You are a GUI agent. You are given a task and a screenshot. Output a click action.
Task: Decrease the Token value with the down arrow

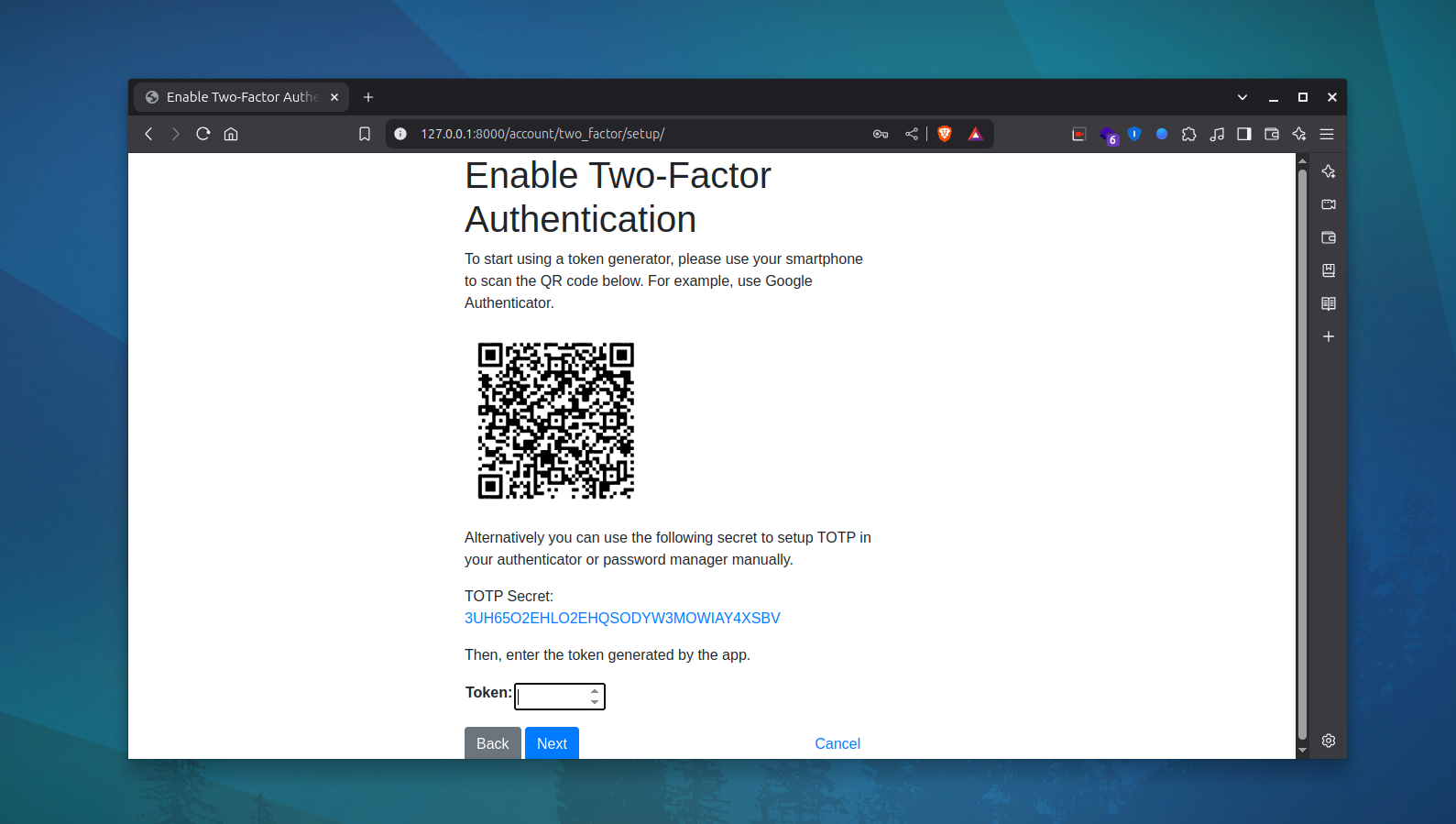pos(595,703)
